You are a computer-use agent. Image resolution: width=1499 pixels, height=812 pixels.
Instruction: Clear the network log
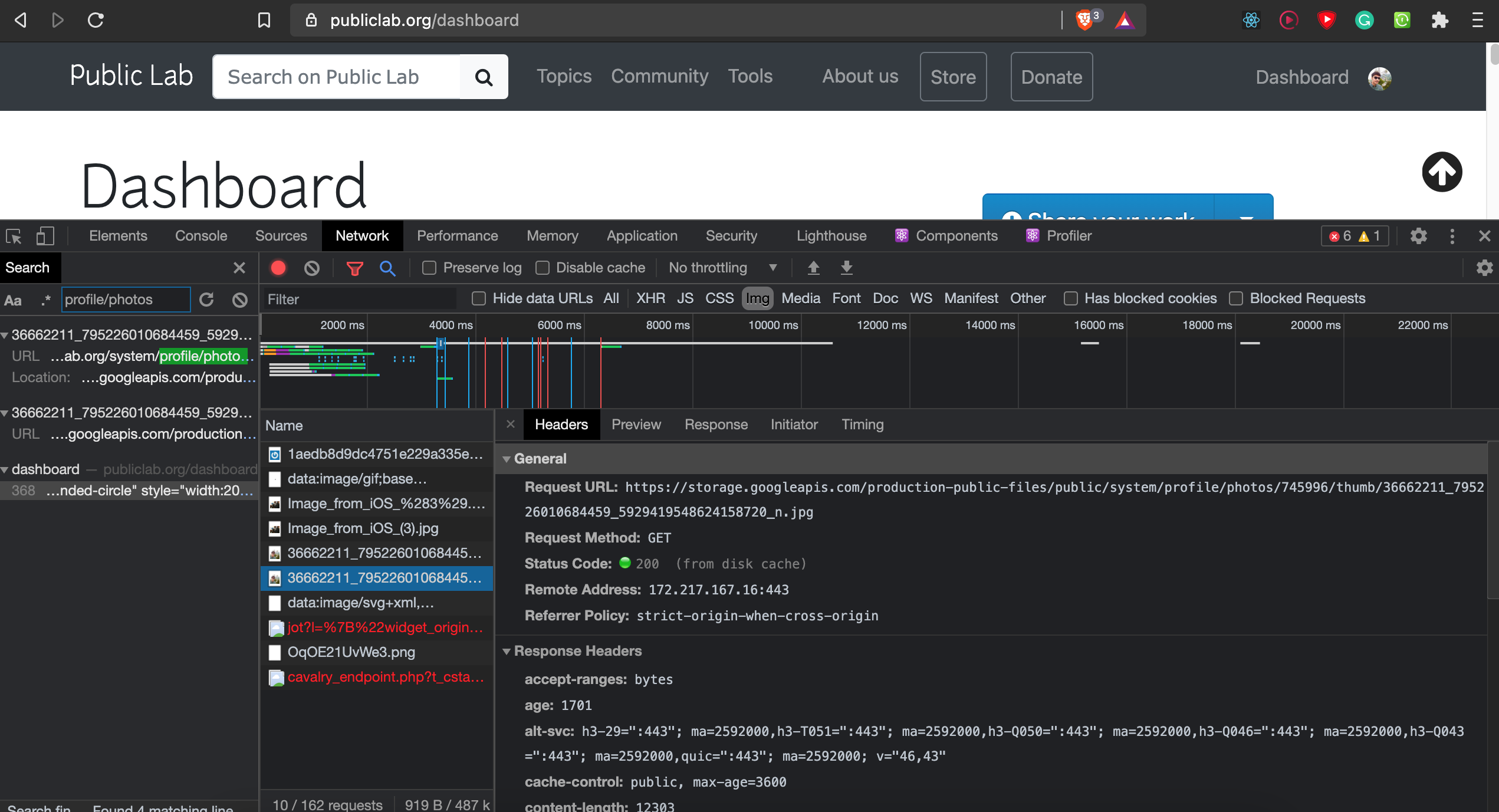tap(312, 268)
